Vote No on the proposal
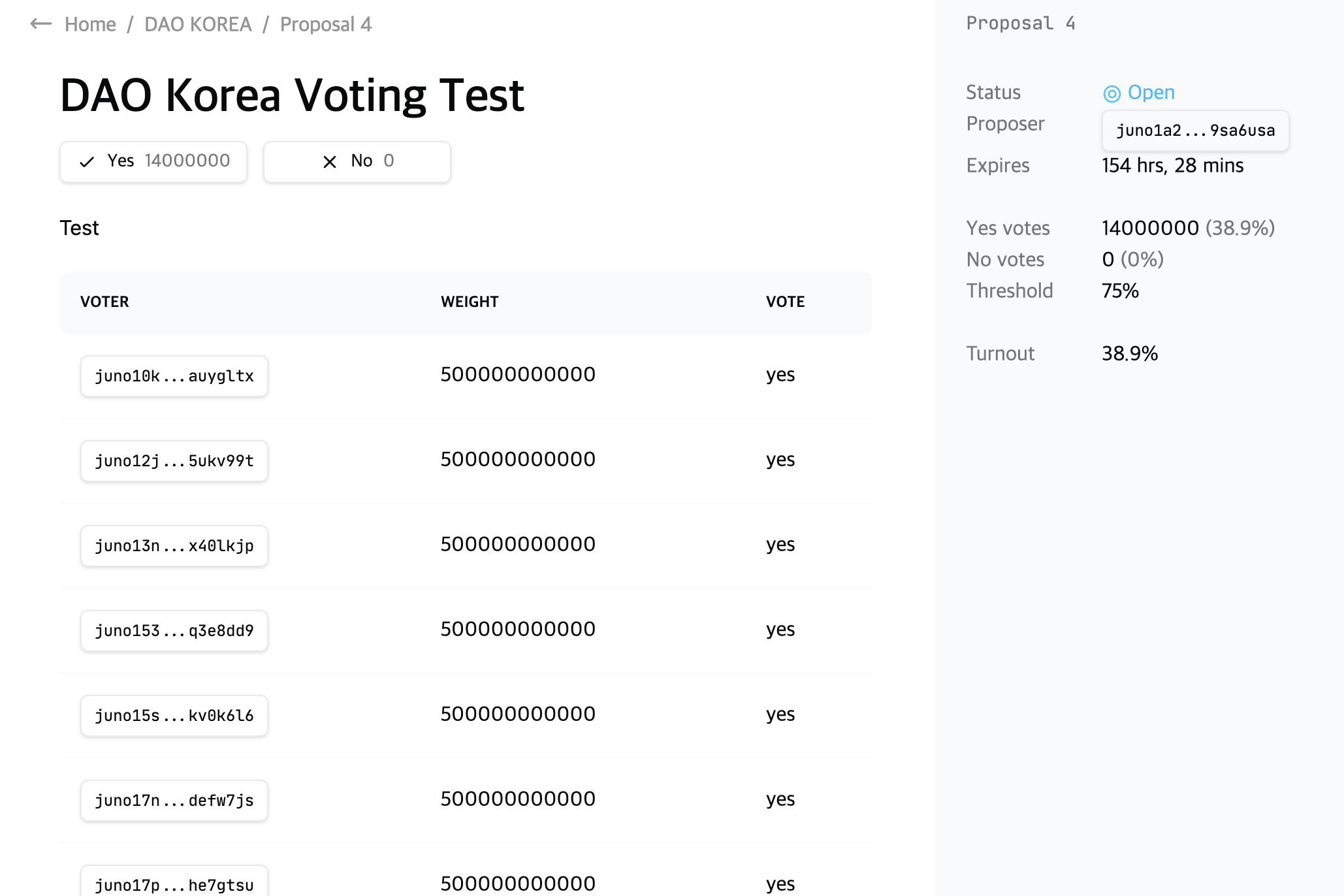The image size is (1344, 896). click(357, 161)
